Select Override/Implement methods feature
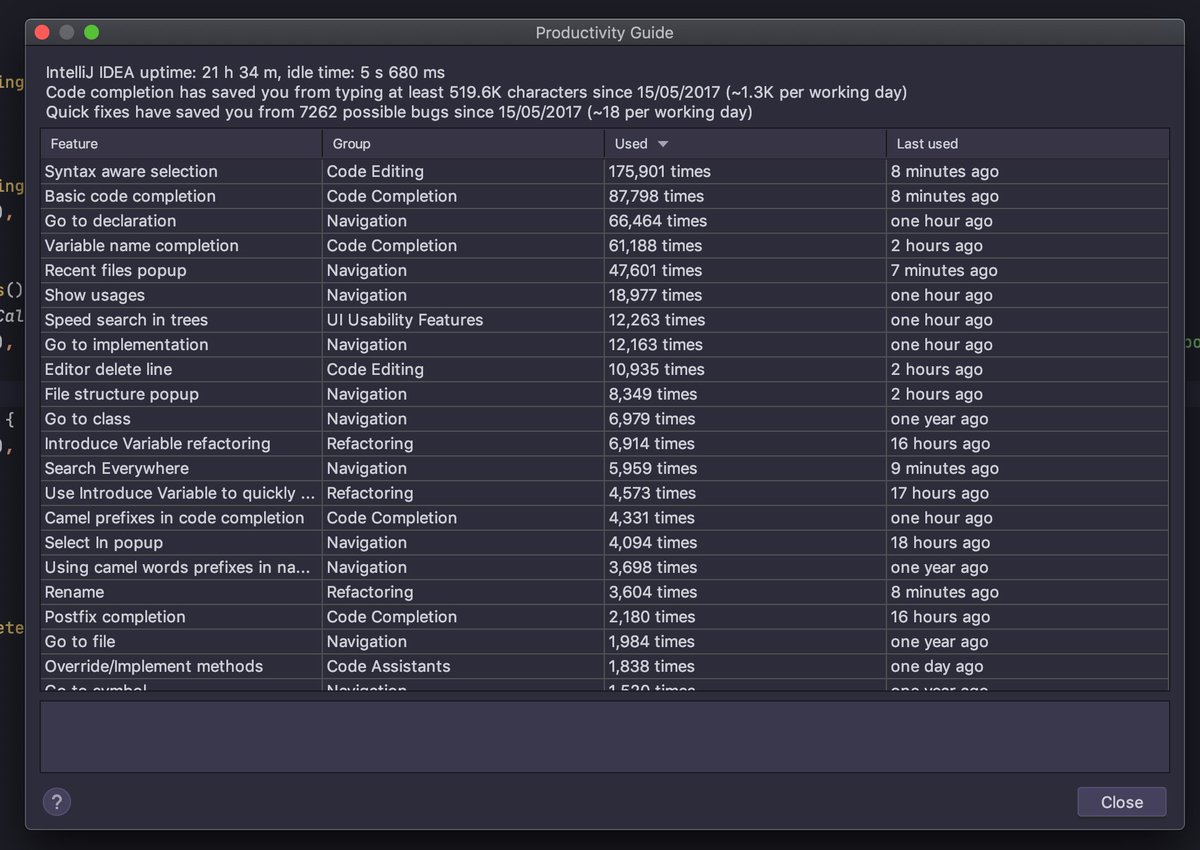Viewport: 1200px width, 850px height. 604,666
